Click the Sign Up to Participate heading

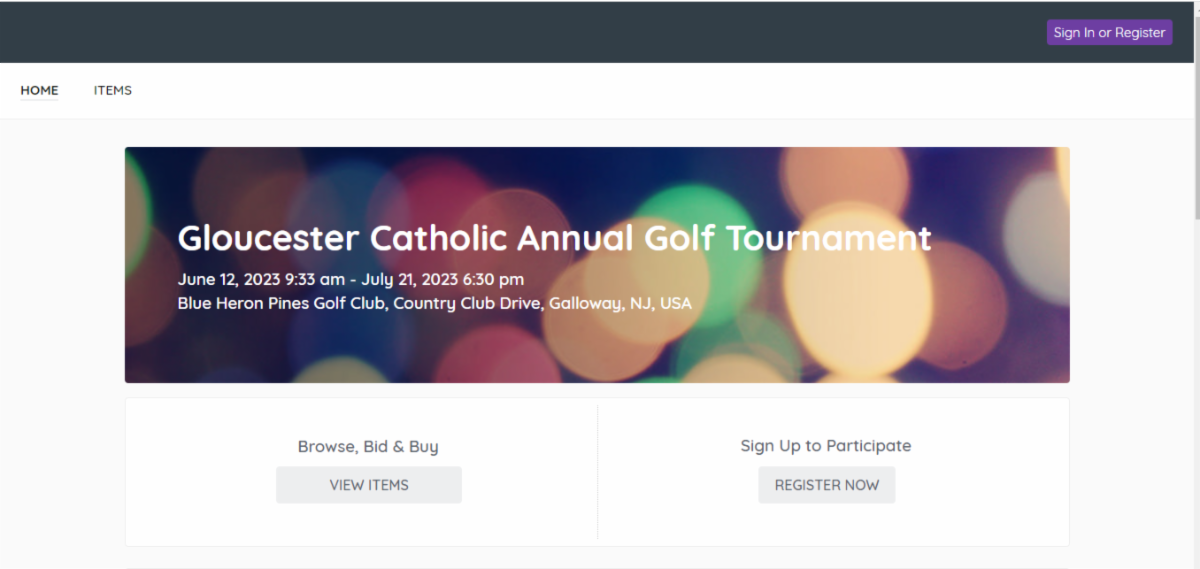pyautogui.click(x=826, y=445)
